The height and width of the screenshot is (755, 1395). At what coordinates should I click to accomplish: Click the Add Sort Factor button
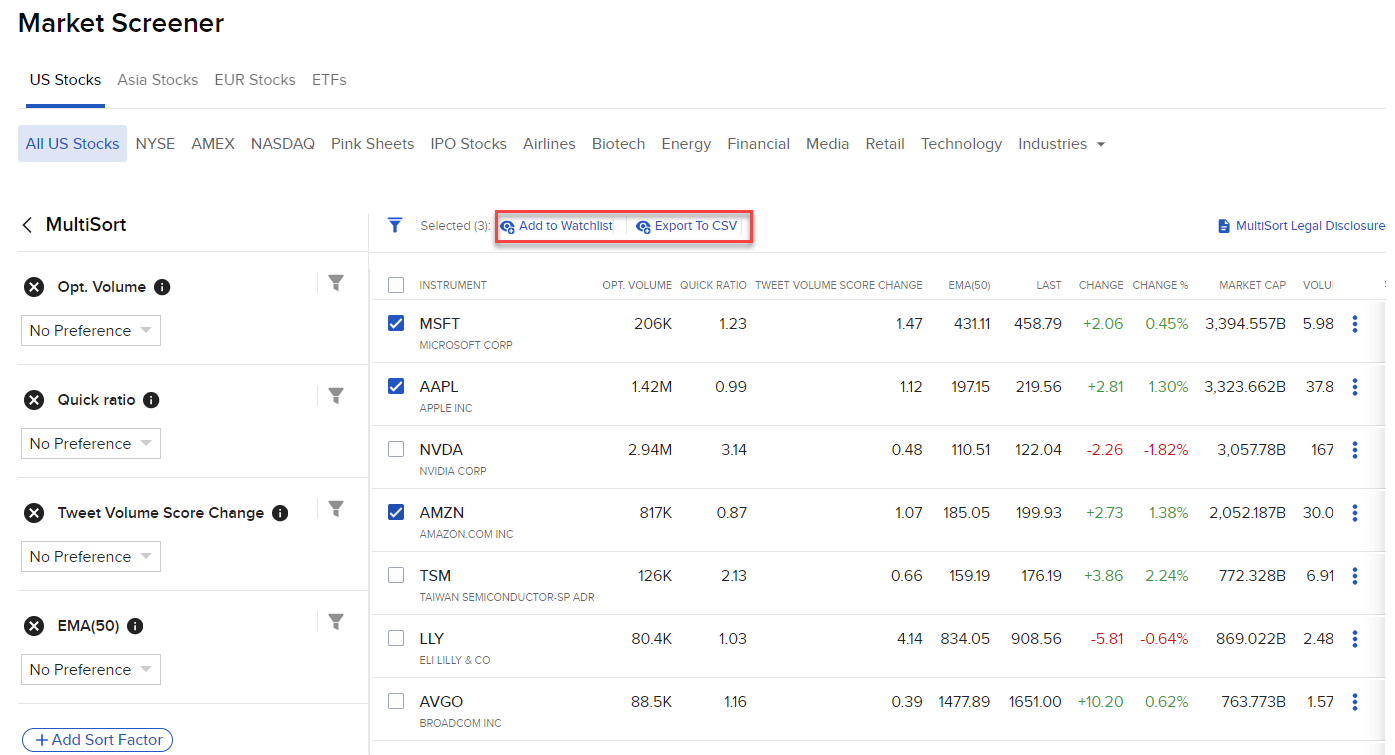coord(97,739)
